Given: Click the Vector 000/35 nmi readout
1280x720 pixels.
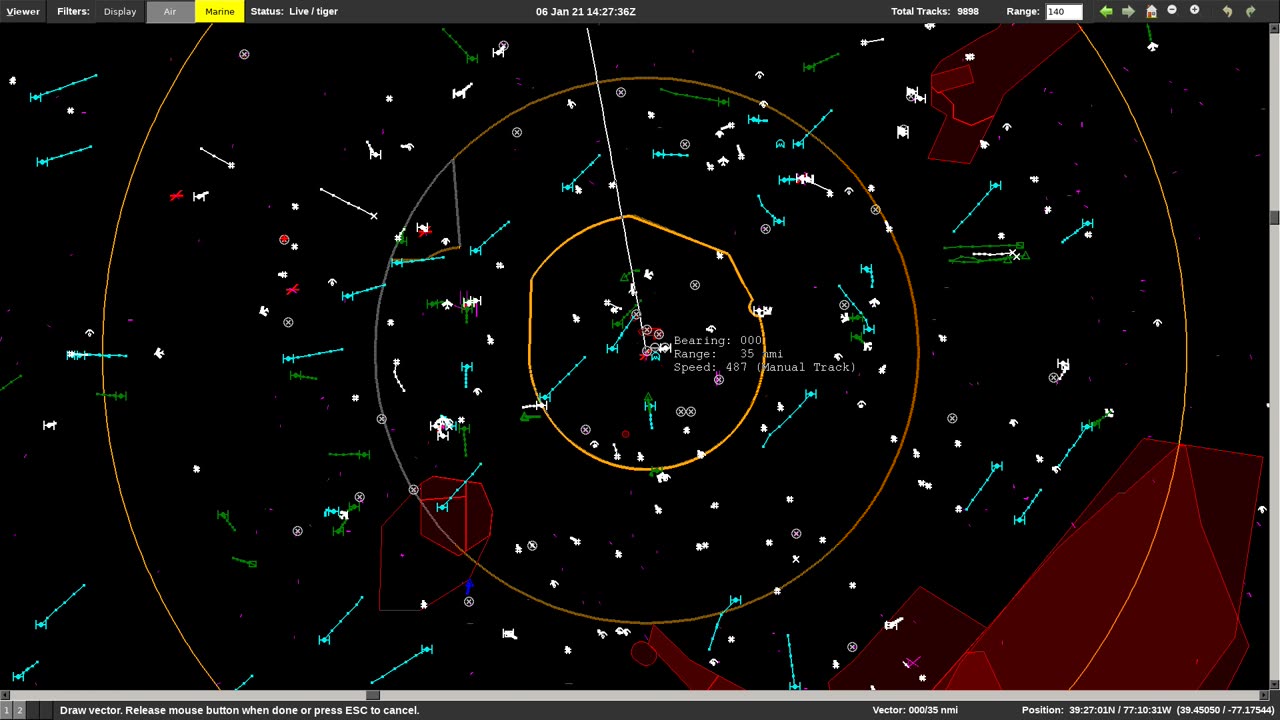Looking at the screenshot, I should point(915,710).
